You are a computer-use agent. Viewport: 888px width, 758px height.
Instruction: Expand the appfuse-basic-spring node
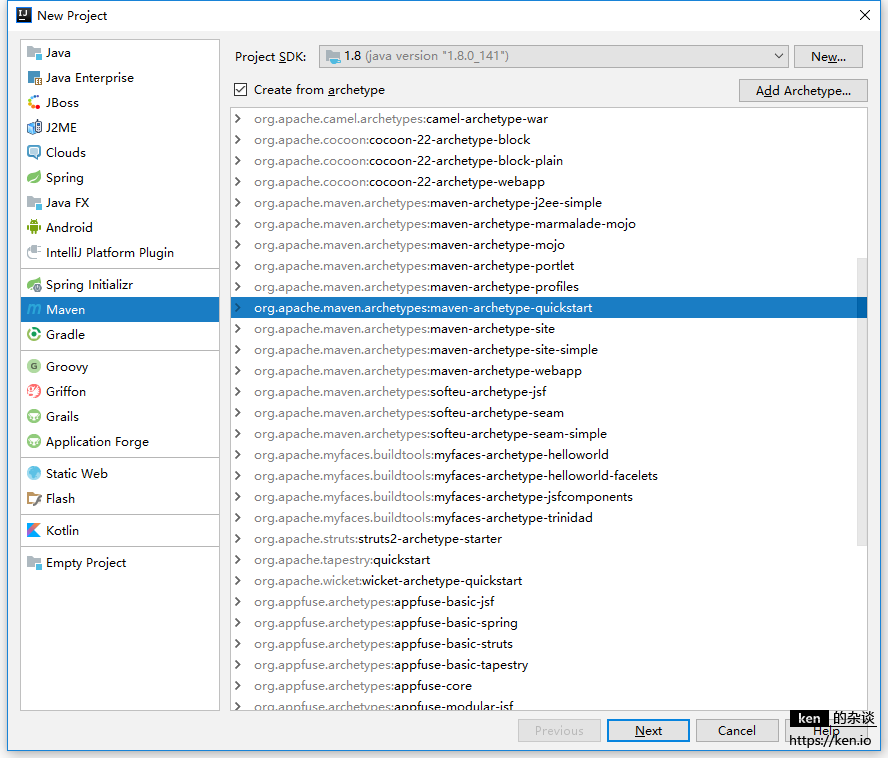click(238, 623)
